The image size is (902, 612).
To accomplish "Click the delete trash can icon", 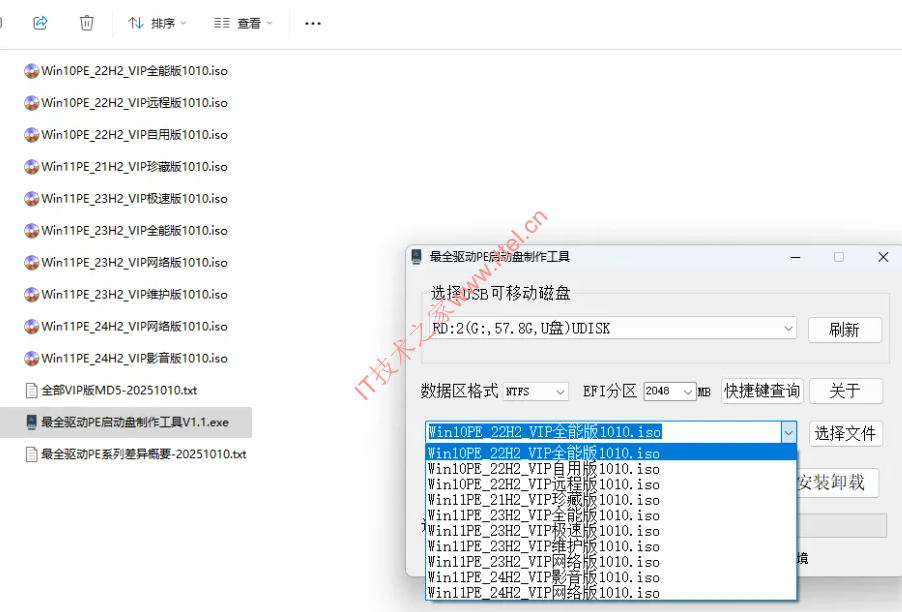I will coord(87,22).
